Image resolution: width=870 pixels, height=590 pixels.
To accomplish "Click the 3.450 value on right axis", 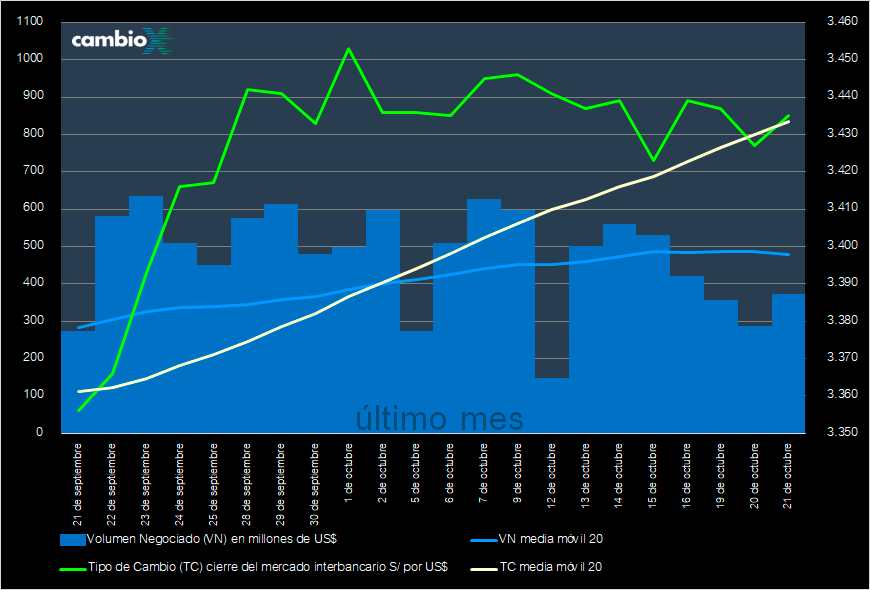I will tap(842, 59).
